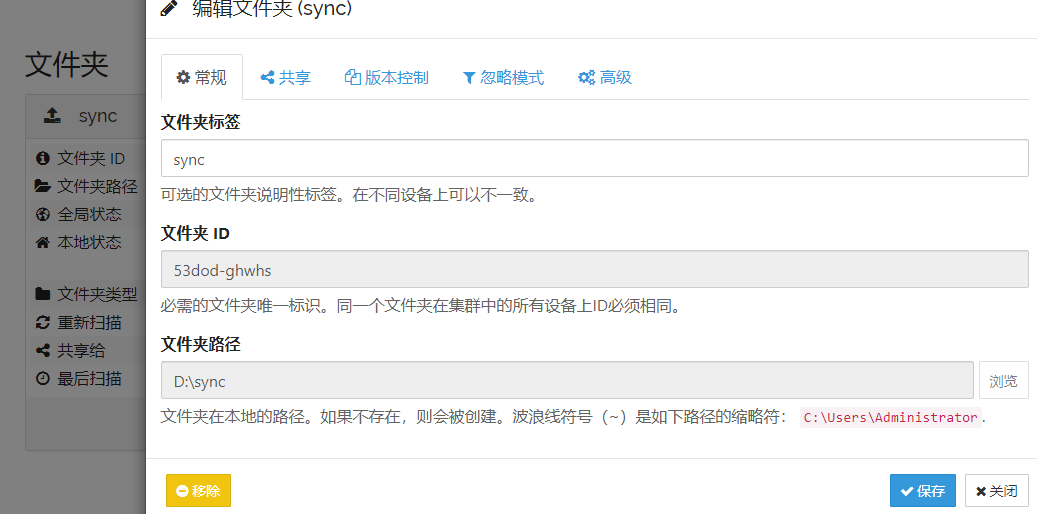Dismiss dialog using the 关闭 button

click(996, 491)
